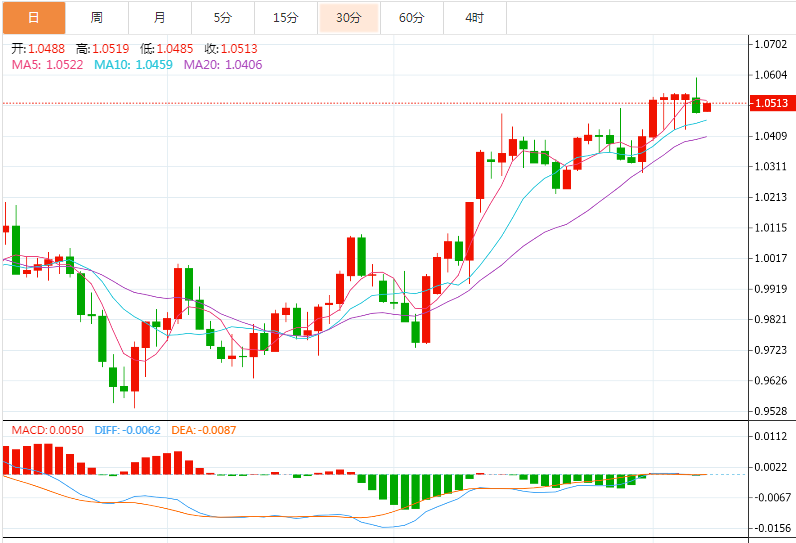Click the MACD:0.0050 value label
Image resolution: width=796 pixels, height=543 pixels.
coord(48,430)
